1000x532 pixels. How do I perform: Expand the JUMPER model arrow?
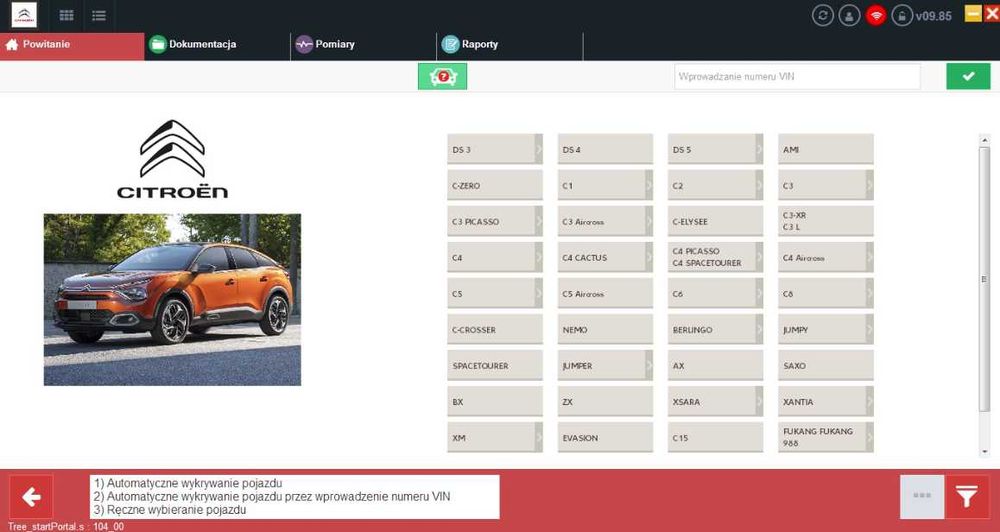(x=649, y=366)
